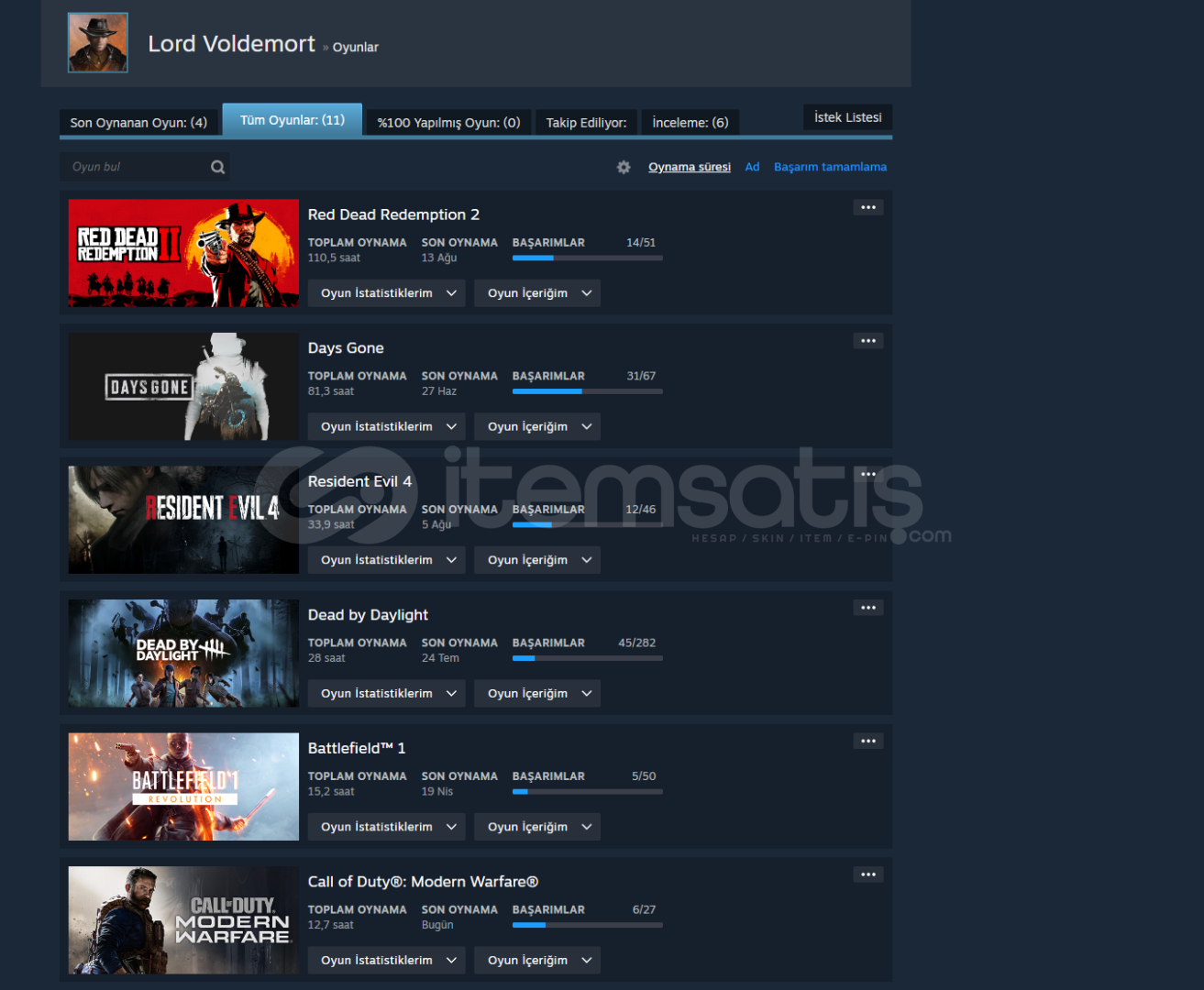Click the 14/51 achievements count

pyautogui.click(x=641, y=243)
